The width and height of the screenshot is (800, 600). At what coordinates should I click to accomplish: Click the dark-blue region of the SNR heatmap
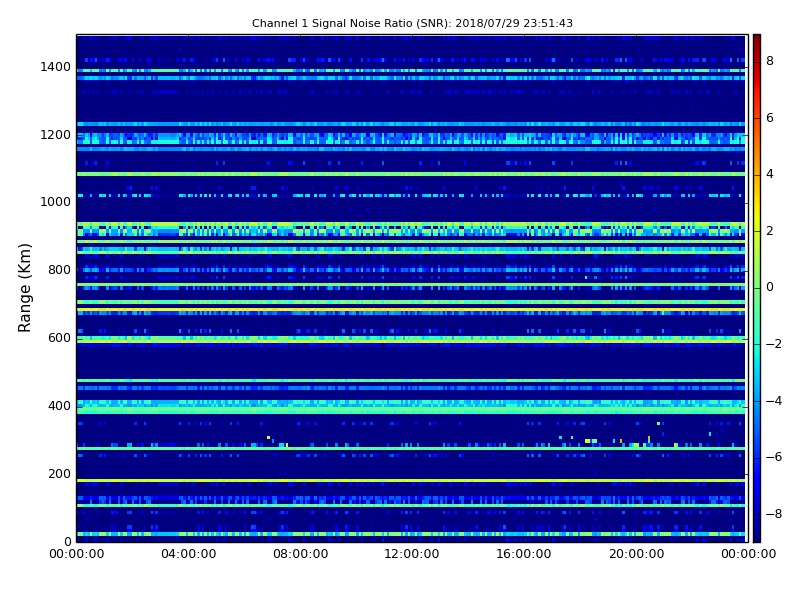point(411,362)
